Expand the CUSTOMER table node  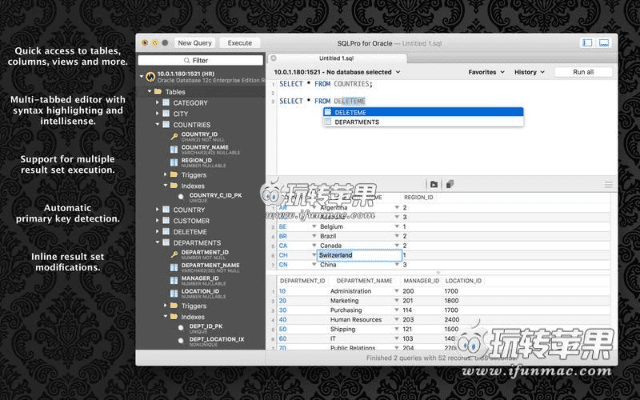point(156,220)
